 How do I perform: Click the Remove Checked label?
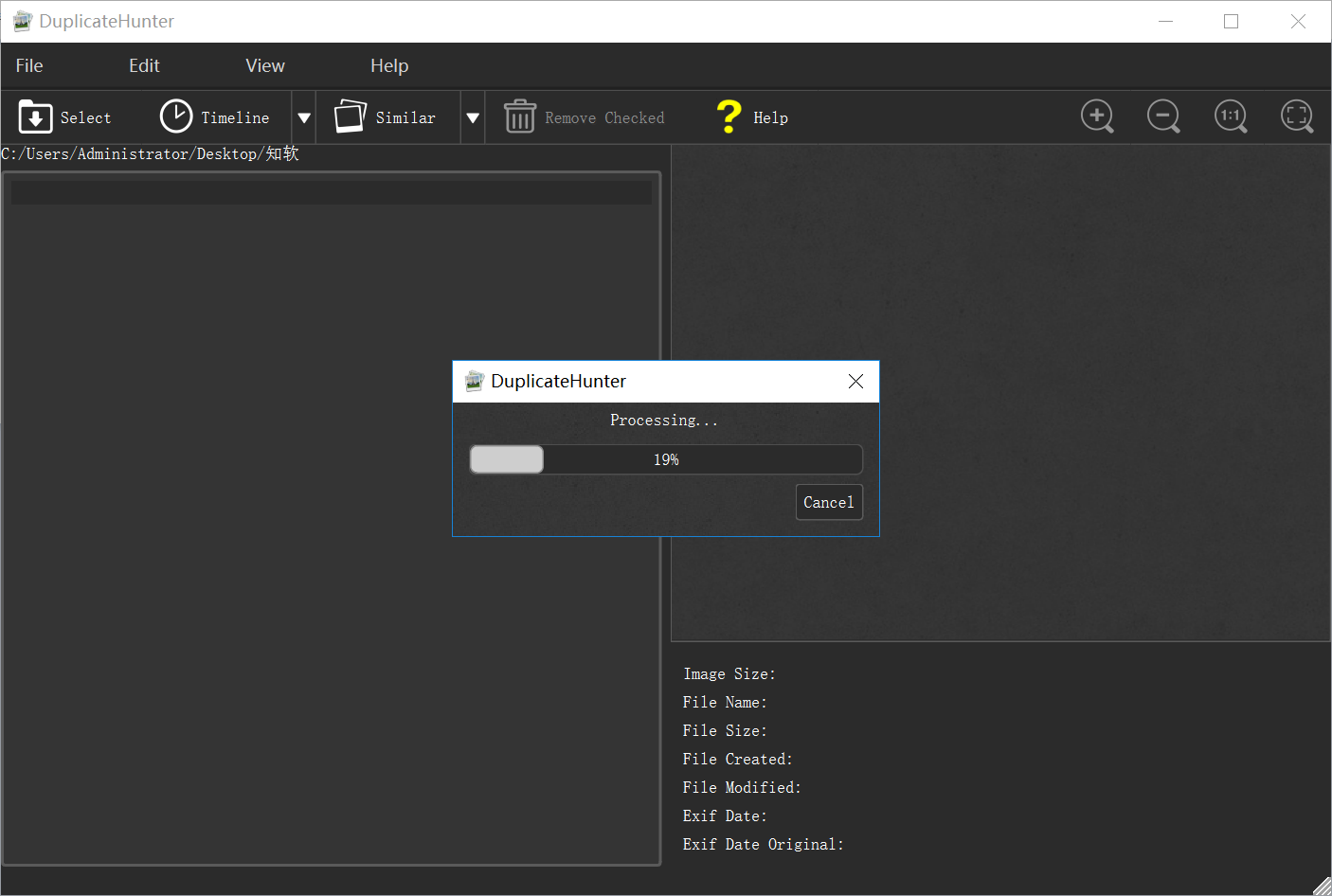pyautogui.click(x=604, y=117)
